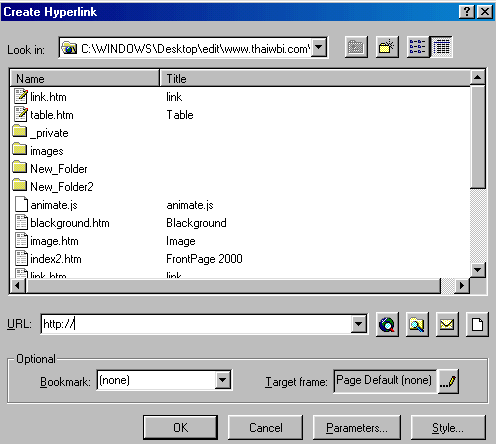Browse for a file on your computer icon
Image resolution: width=496 pixels, height=444 pixels.
tap(417, 324)
